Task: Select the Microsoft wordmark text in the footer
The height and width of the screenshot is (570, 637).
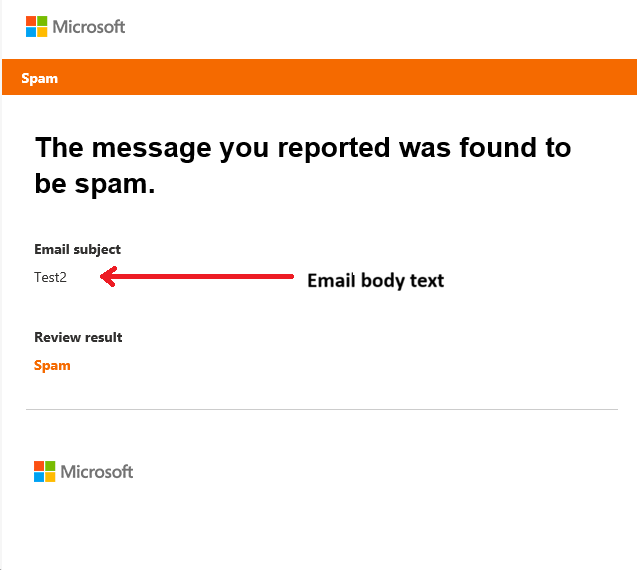Action: (x=97, y=471)
